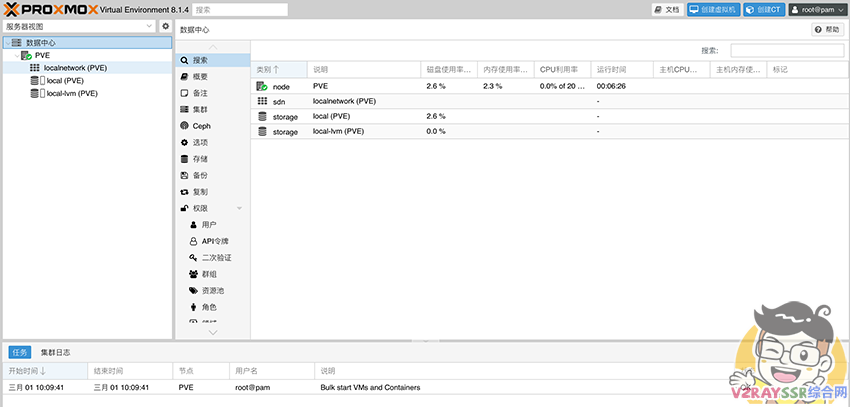Select local-lvm (PVE) in resource tree
The image size is (850, 407).
pos(72,93)
